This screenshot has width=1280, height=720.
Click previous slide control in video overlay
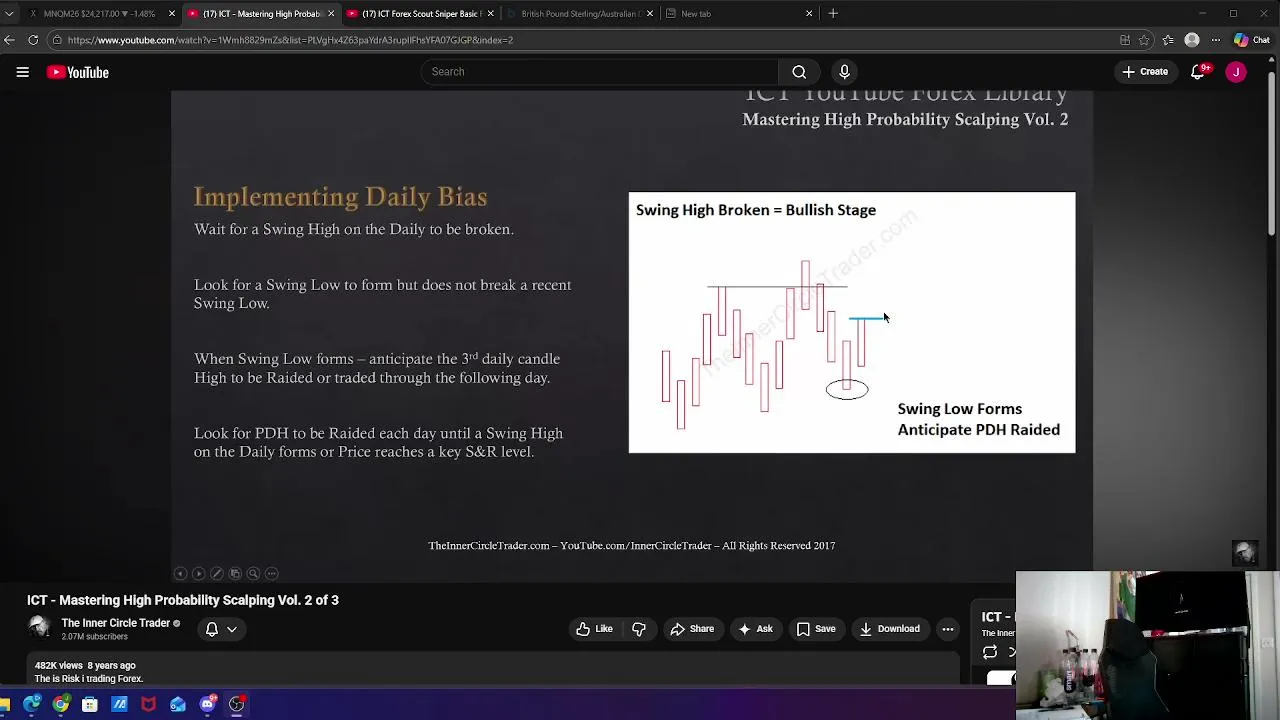[180, 574]
